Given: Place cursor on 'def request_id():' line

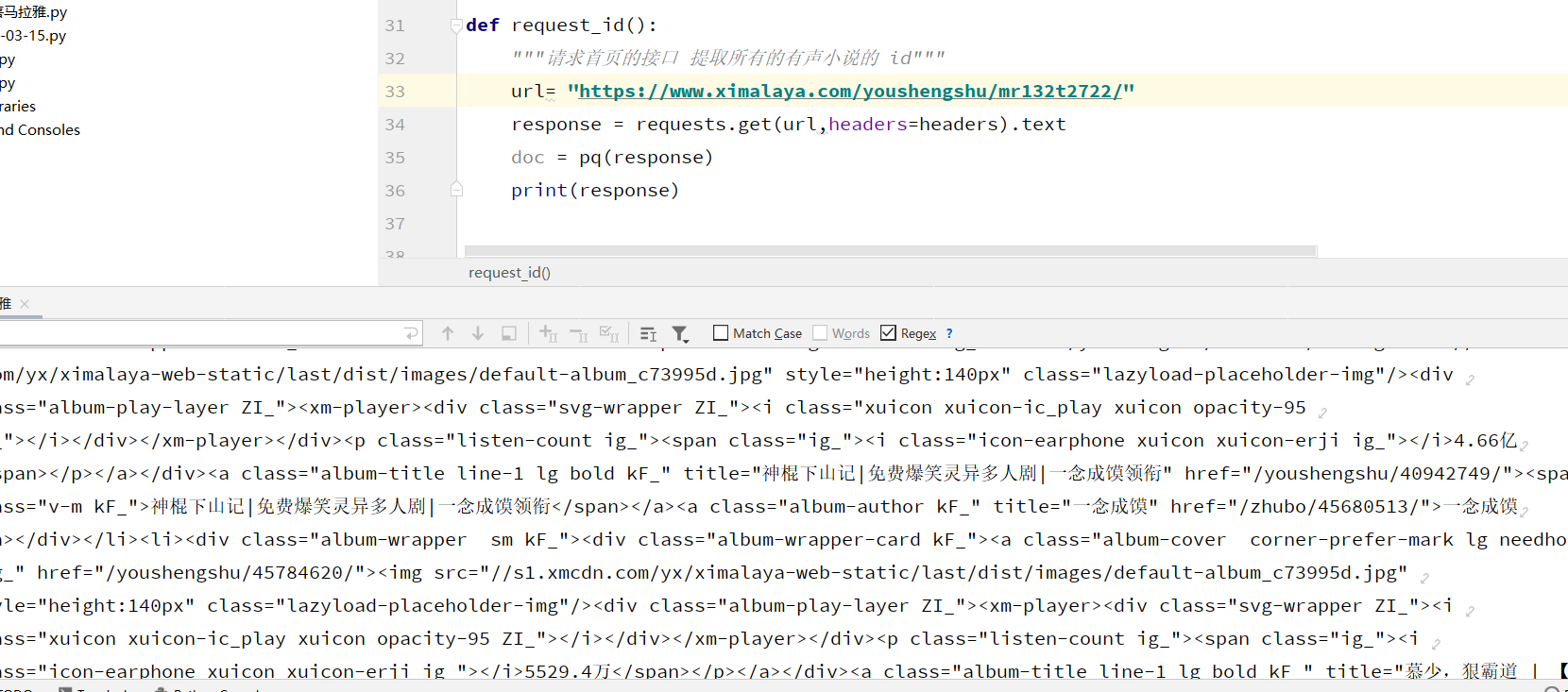Looking at the screenshot, I should point(561,25).
